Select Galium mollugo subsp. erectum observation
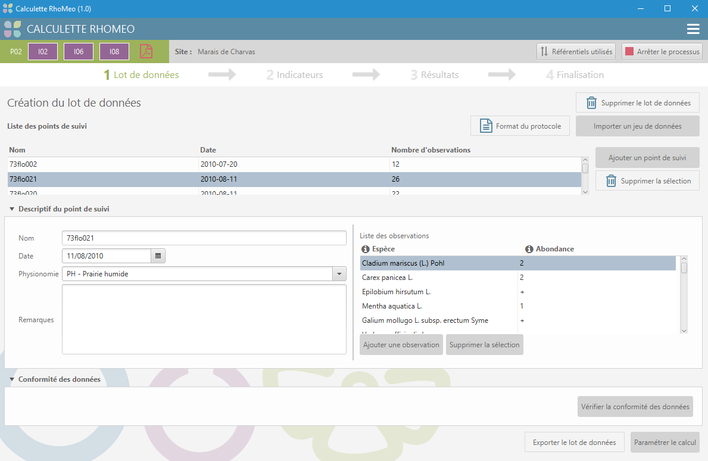708x461 pixels. tap(518, 321)
